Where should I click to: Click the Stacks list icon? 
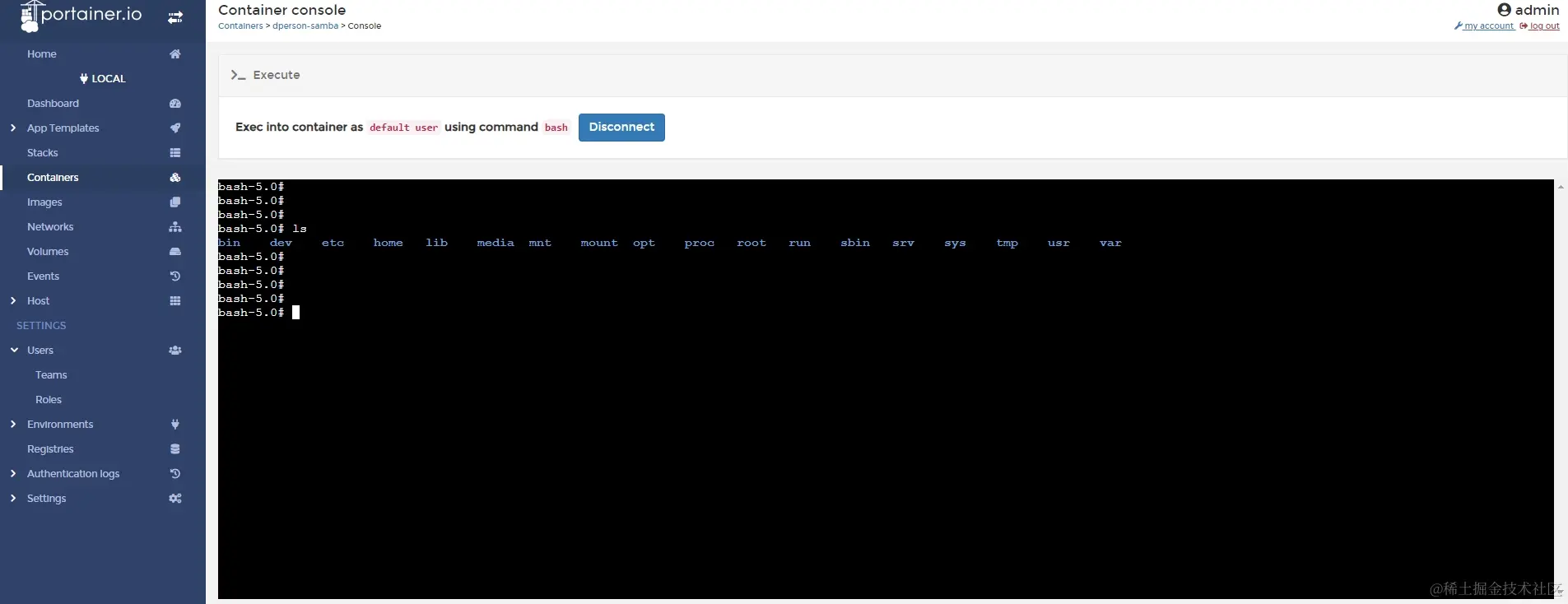click(x=175, y=153)
